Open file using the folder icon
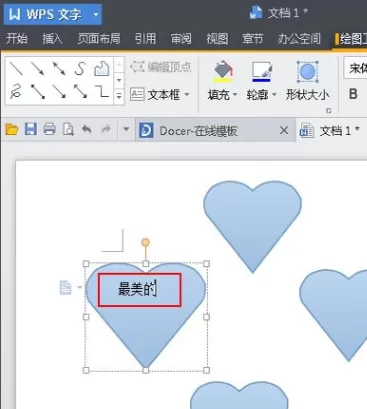Screen dimensions: 367x409 point(12,129)
